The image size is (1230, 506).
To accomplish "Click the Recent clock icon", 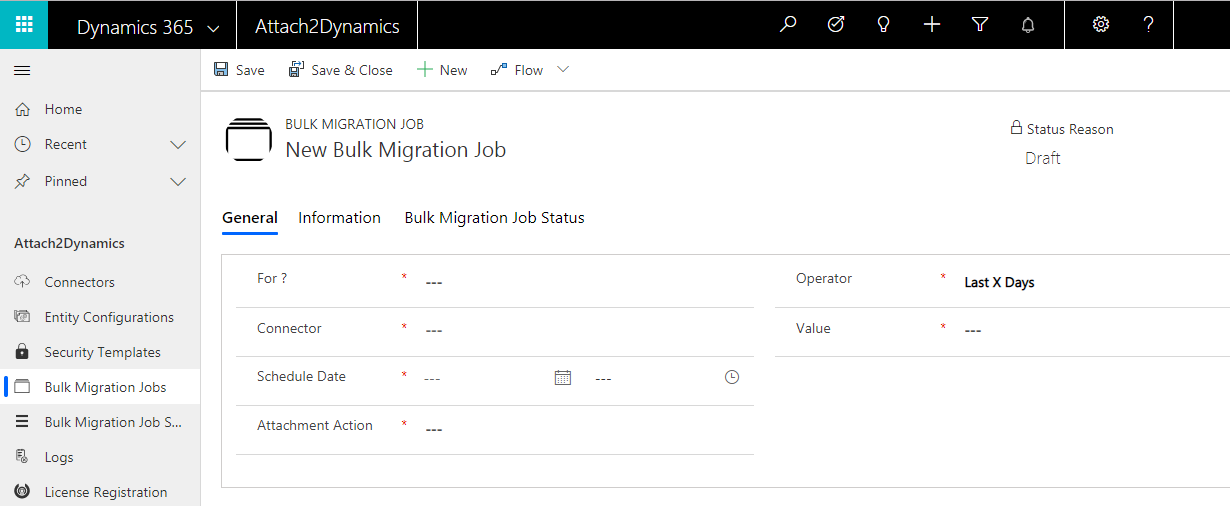I will tap(22, 144).
